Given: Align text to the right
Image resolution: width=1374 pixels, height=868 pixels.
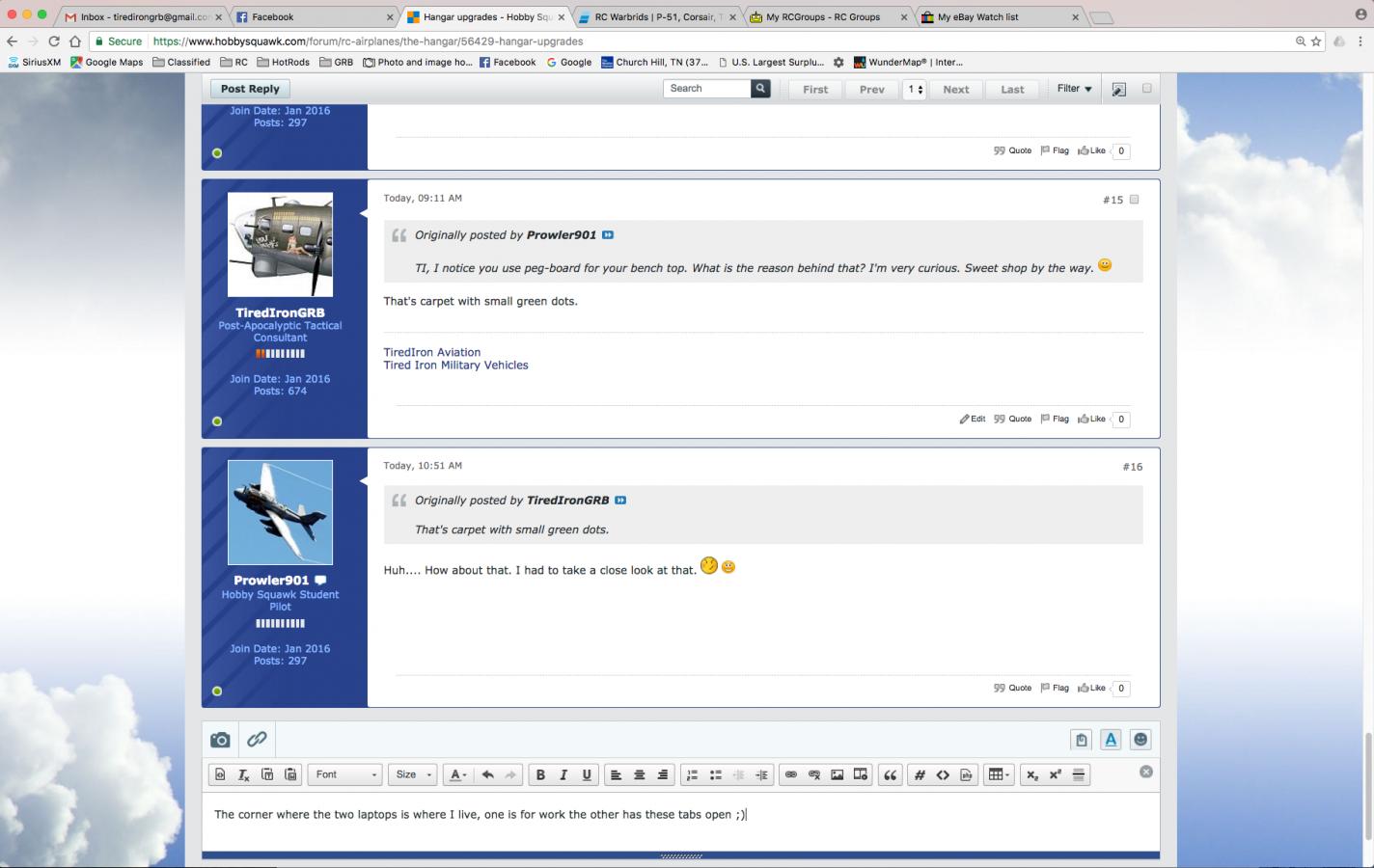Looking at the screenshot, I should (x=662, y=774).
